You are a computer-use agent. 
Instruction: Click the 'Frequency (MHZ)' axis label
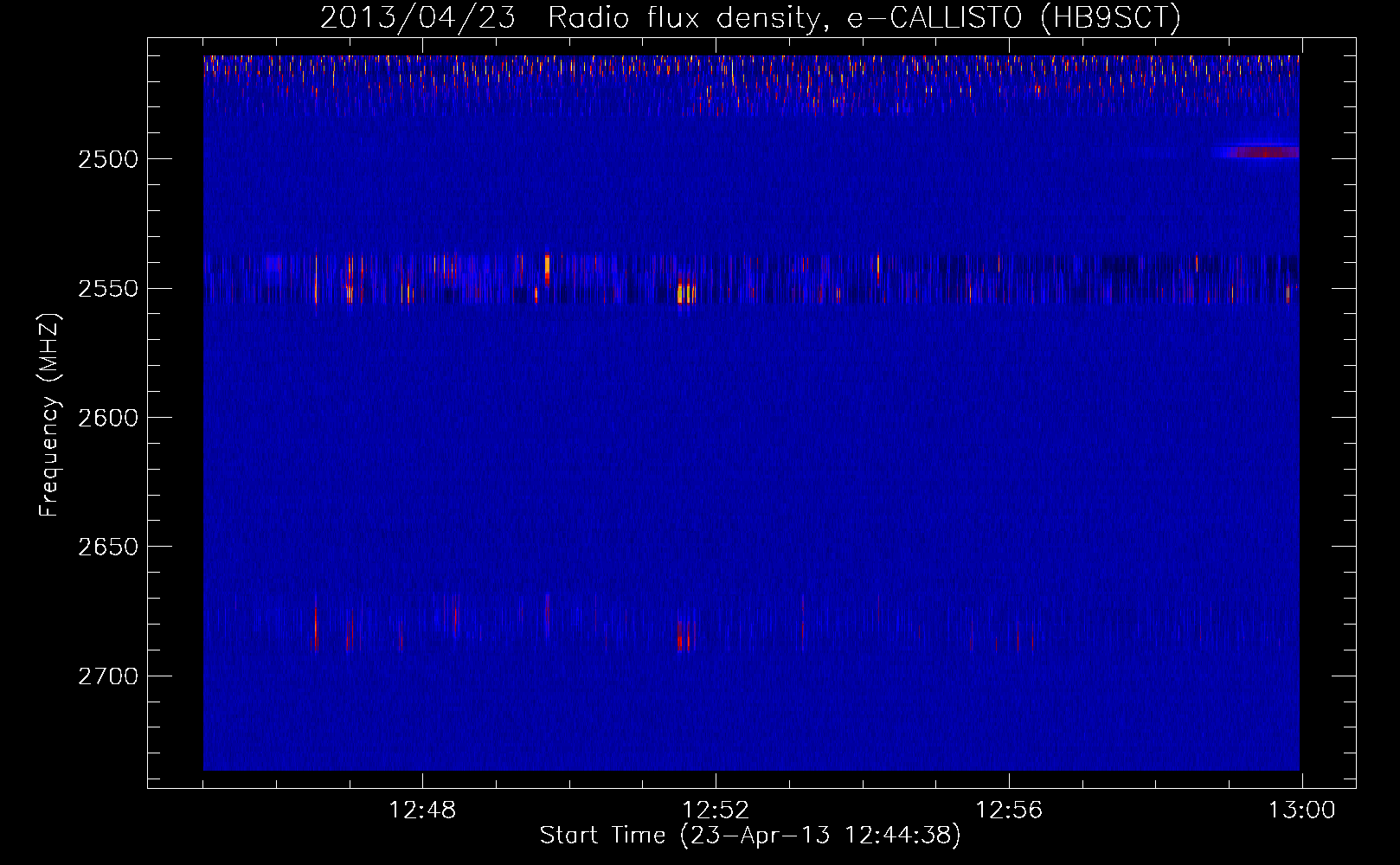[49, 415]
